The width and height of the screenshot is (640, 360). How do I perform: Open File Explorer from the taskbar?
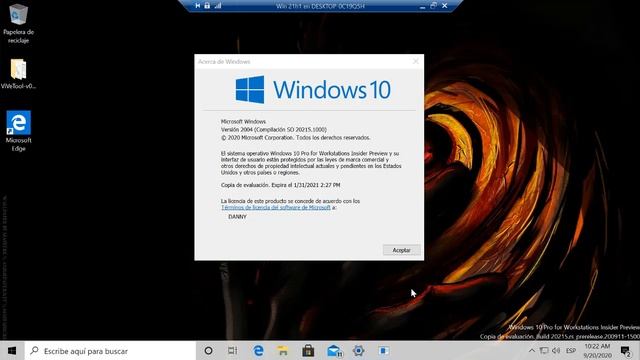(283, 351)
